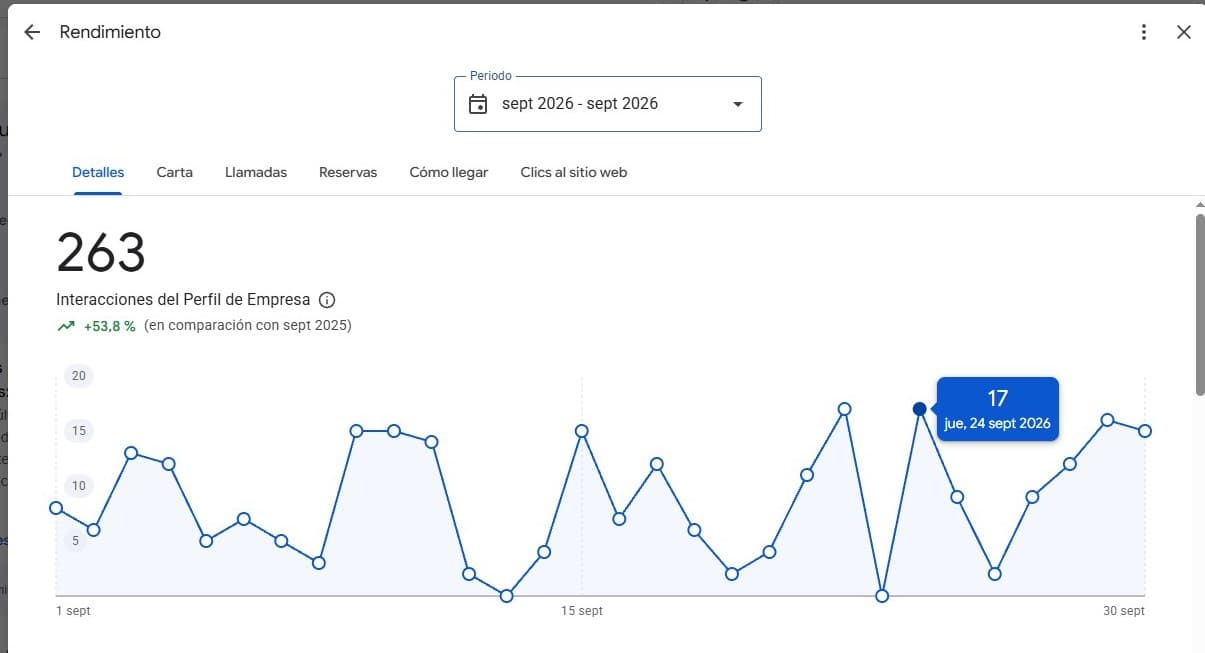Screen dimensions: 1205x653
Task: Click the info icon beside Interacciones del Perfil de Empresa
Action: [327, 300]
